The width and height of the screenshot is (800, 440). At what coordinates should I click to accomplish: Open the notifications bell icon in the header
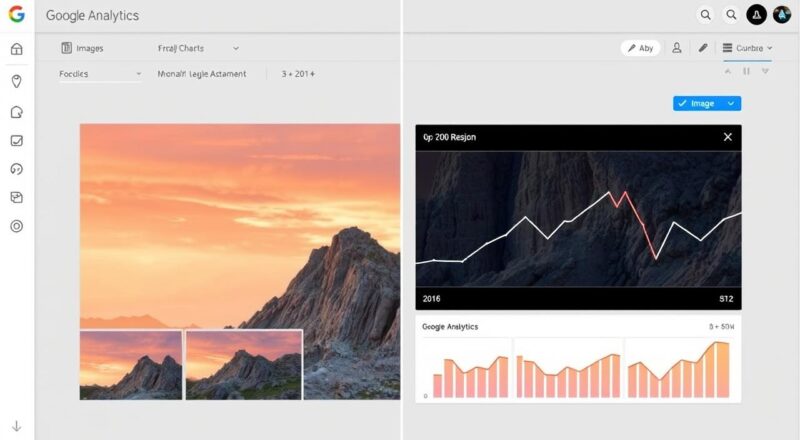click(x=755, y=15)
